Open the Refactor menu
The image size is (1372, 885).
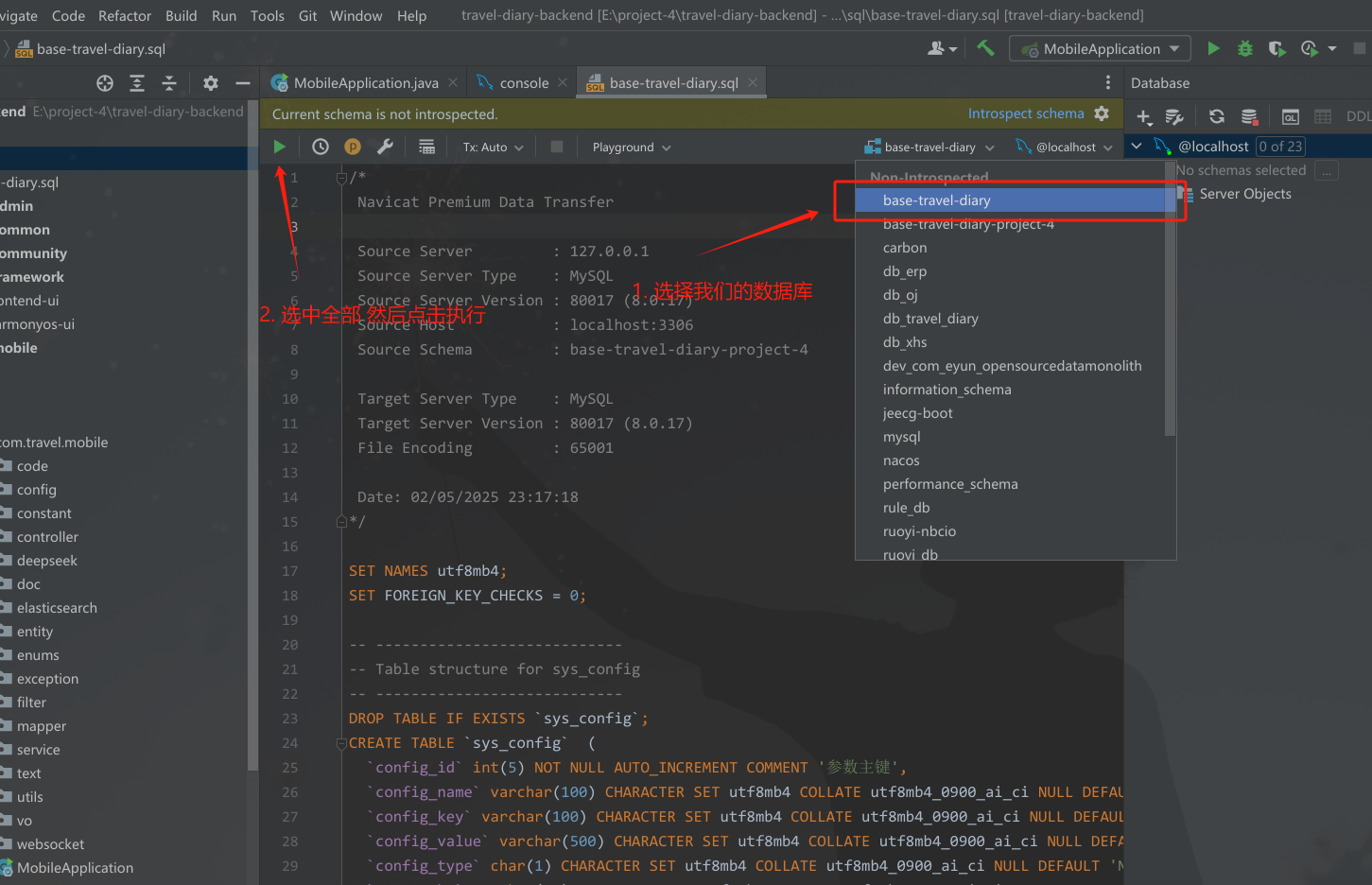pos(125,15)
